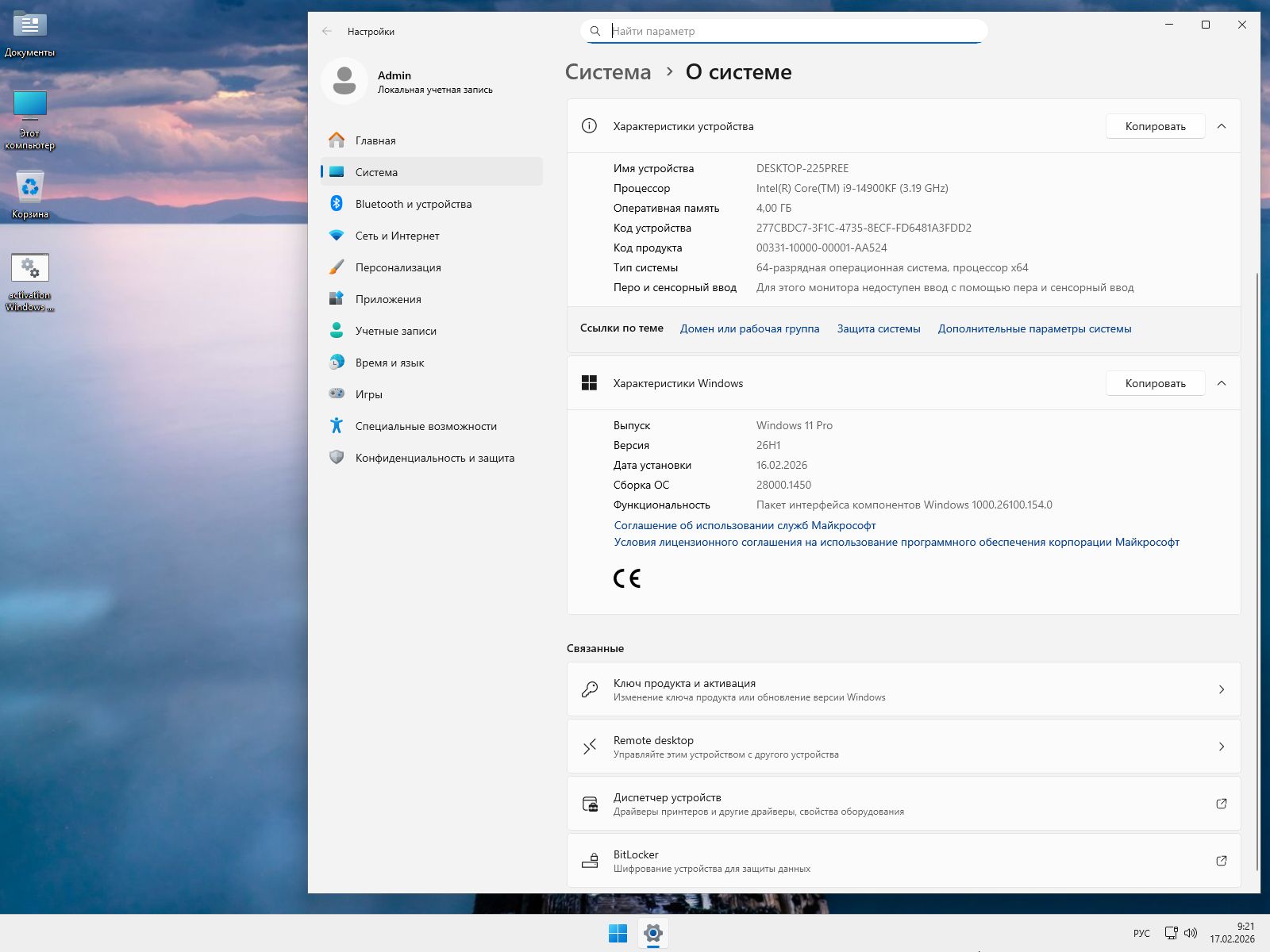This screenshot has width=1270, height=952.
Task: Open the Игры Xbox icon
Action: tap(337, 394)
